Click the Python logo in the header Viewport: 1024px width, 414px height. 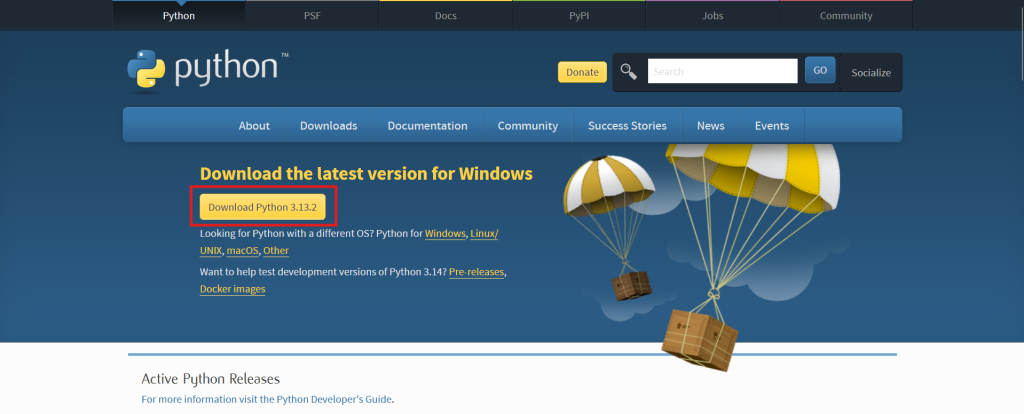coord(207,71)
